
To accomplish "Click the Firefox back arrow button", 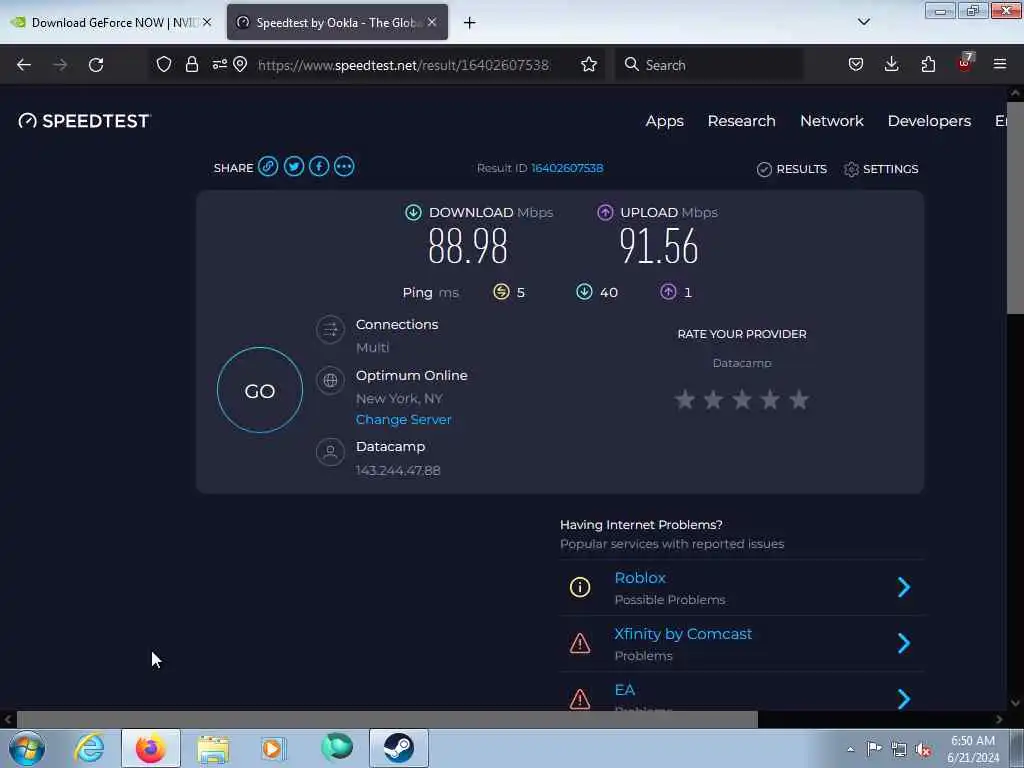I will point(24,65).
